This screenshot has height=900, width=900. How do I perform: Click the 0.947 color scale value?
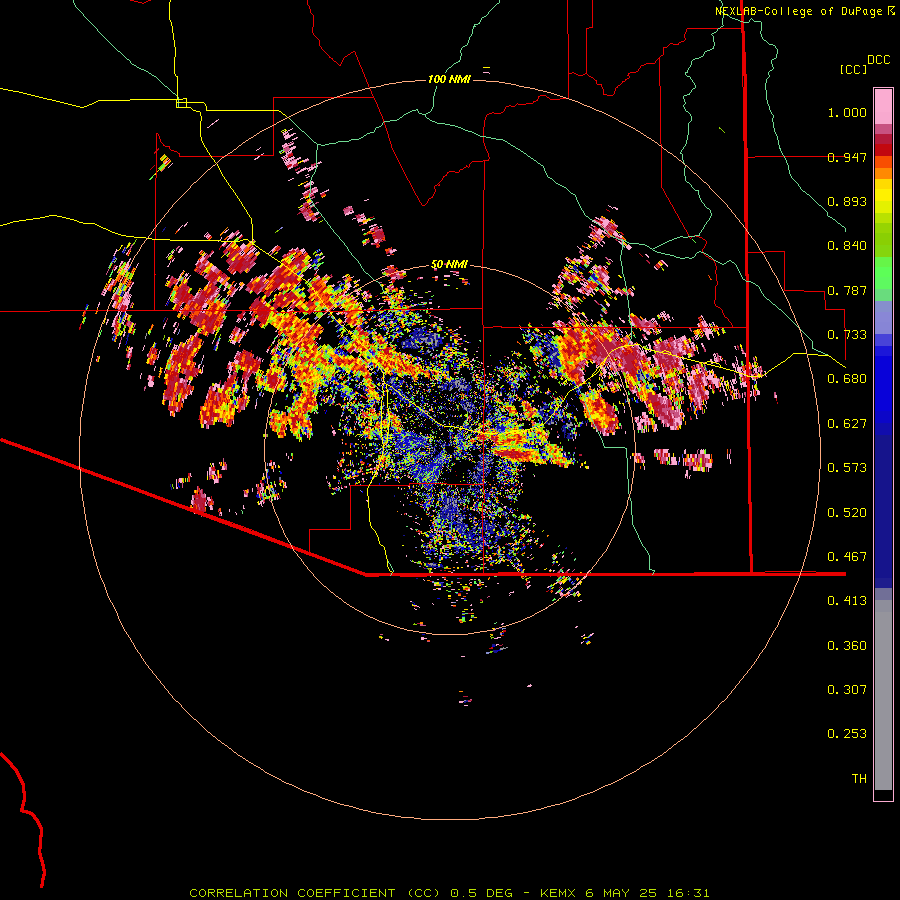[x=847, y=157]
